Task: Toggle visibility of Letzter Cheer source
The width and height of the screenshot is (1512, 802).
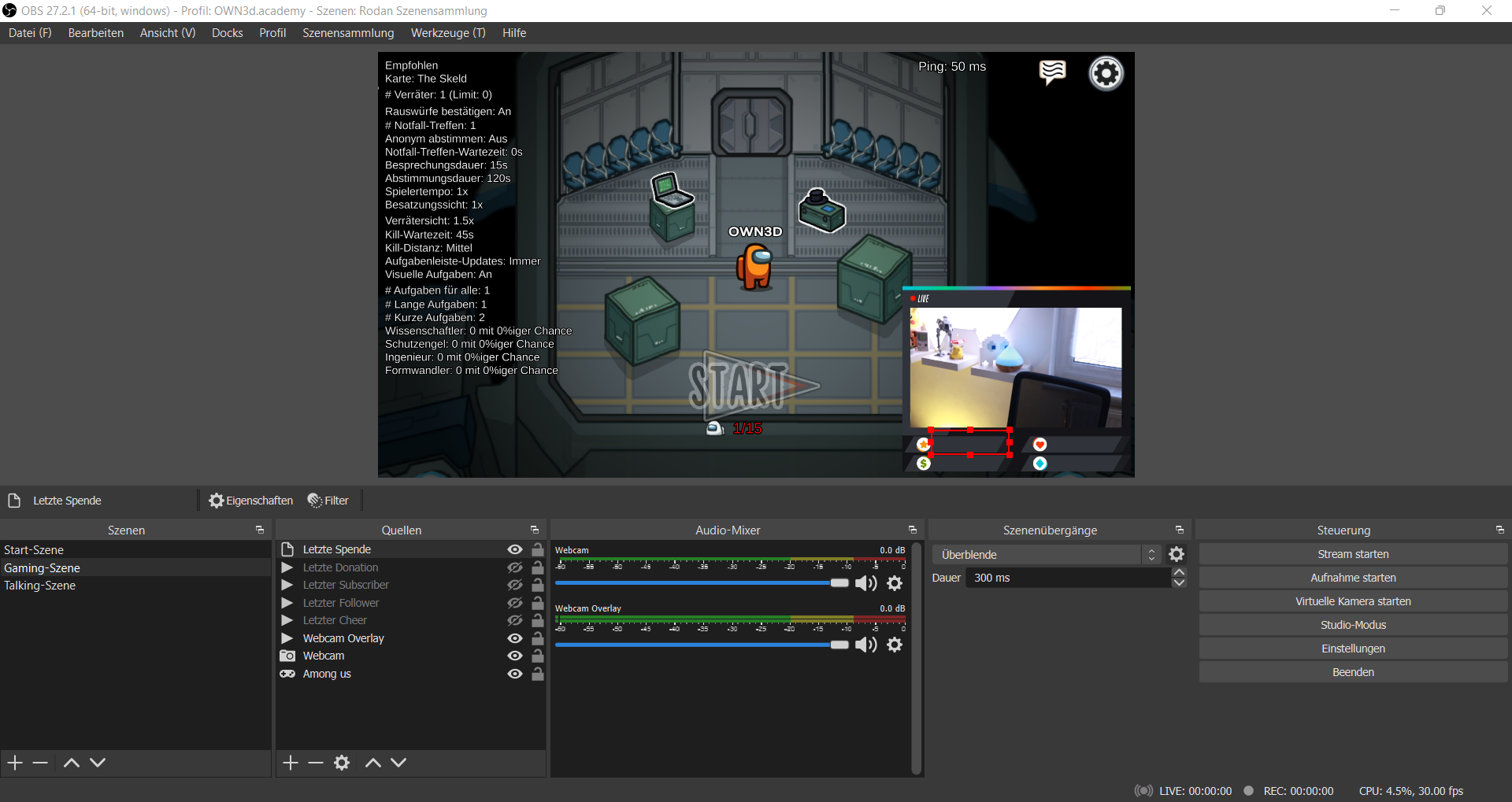Action: coord(515,620)
